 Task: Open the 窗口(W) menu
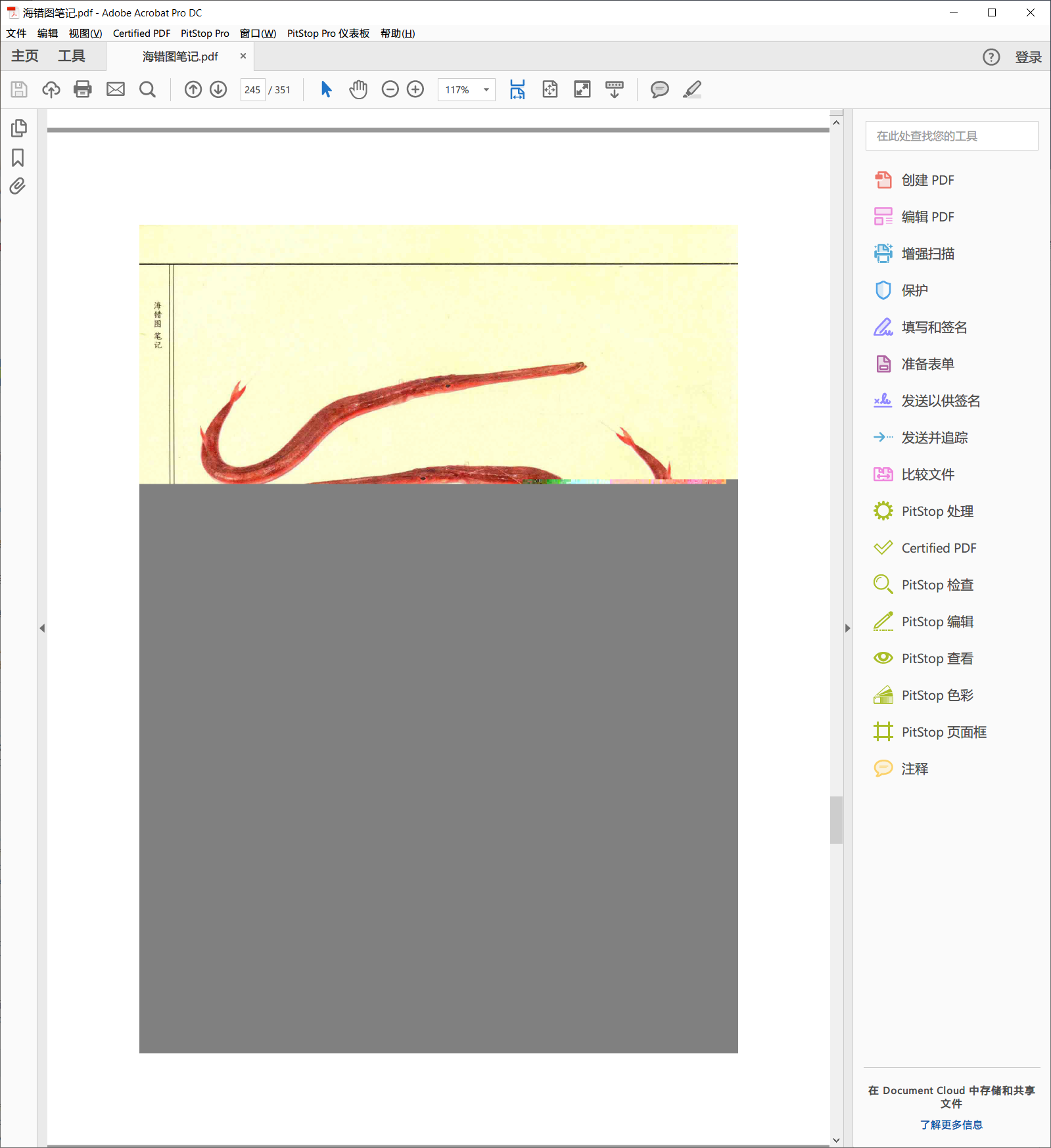pos(258,34)
